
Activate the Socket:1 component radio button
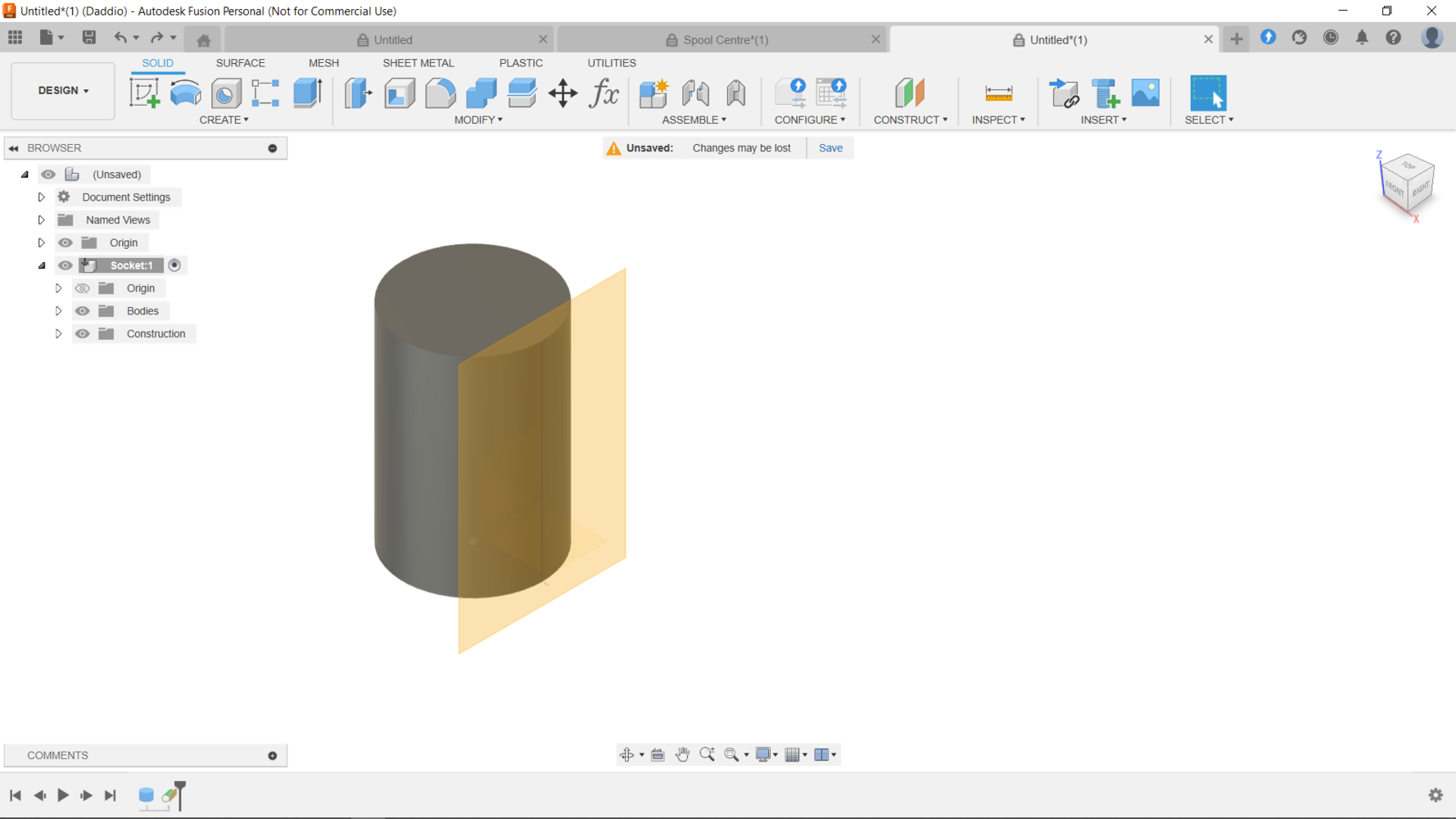[x=174, y=265]
